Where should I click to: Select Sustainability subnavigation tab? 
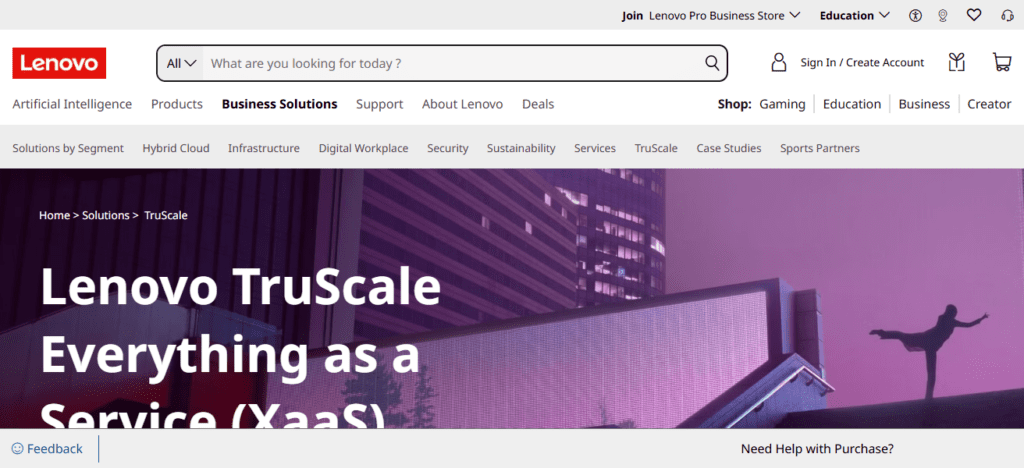521,148
